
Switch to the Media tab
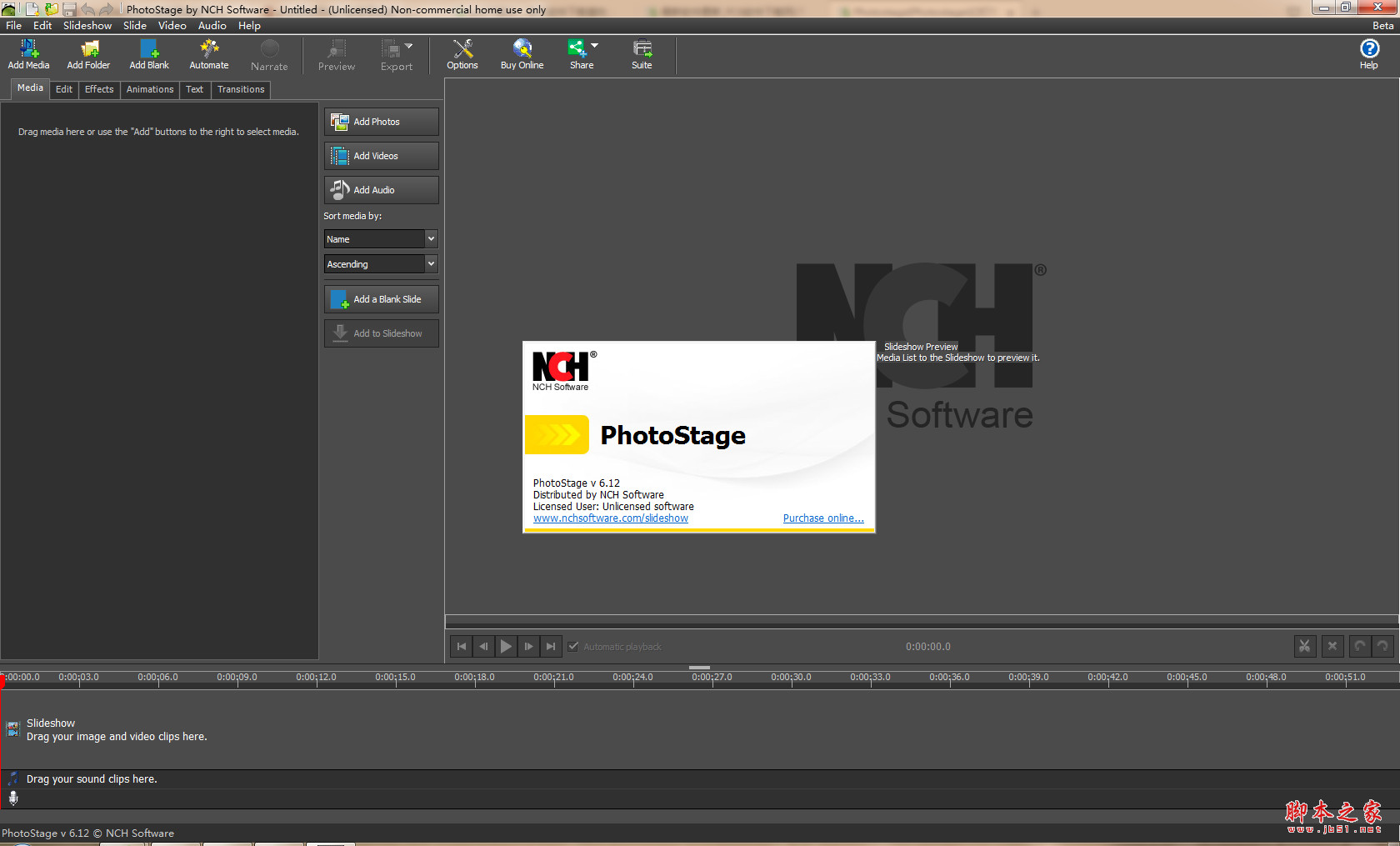click(x=30, y=88)
